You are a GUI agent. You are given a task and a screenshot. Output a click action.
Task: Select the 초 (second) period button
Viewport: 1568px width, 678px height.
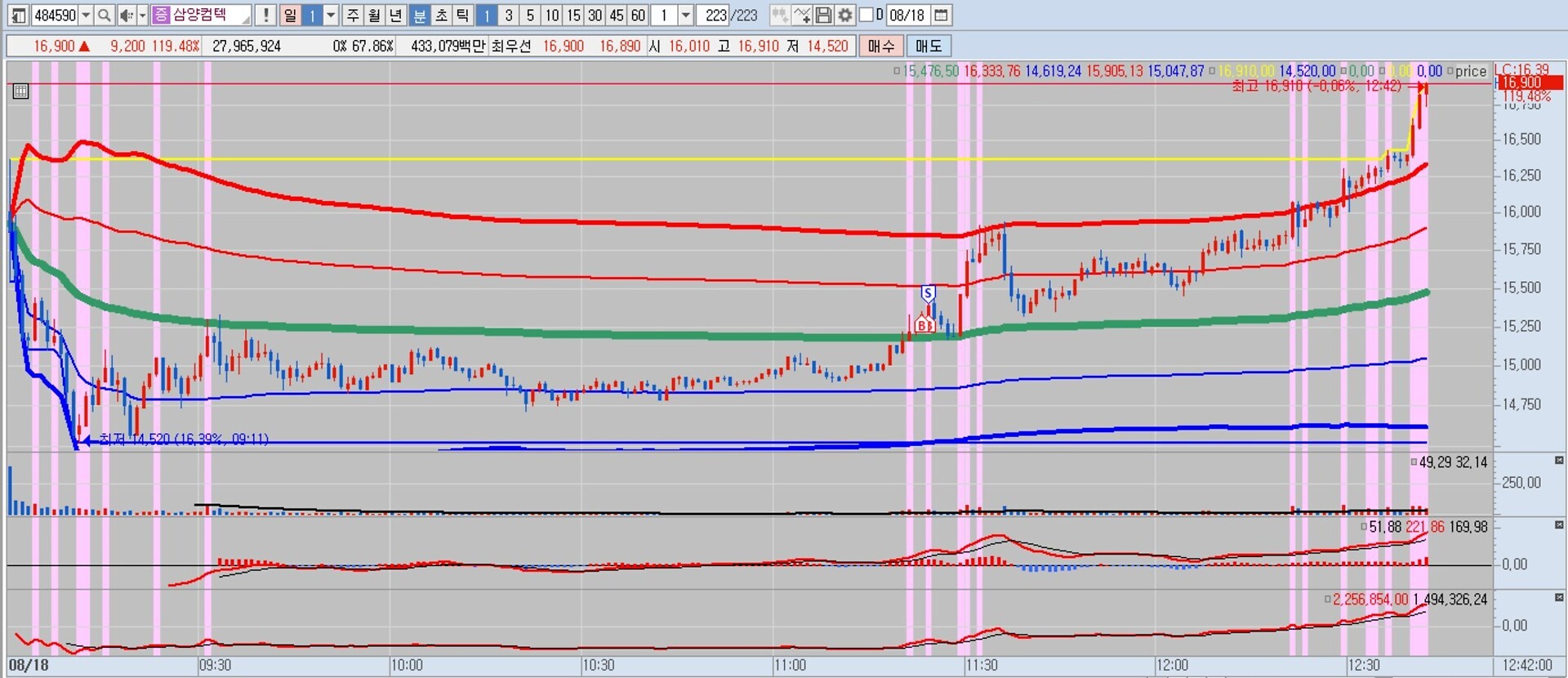point(440,15)
